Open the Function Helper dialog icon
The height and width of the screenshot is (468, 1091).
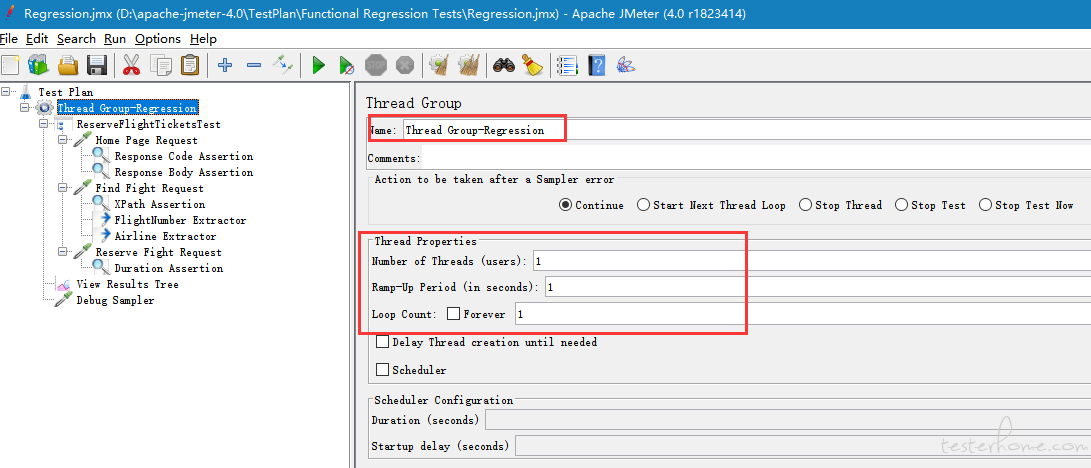point(568,65)
